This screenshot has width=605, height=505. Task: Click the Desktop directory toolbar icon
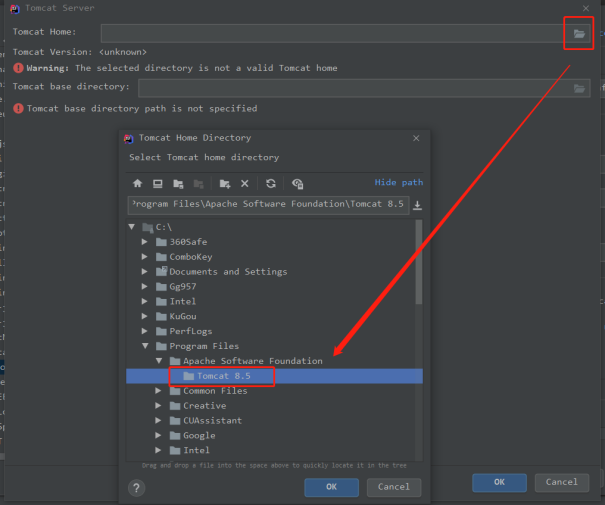[157, 184]
